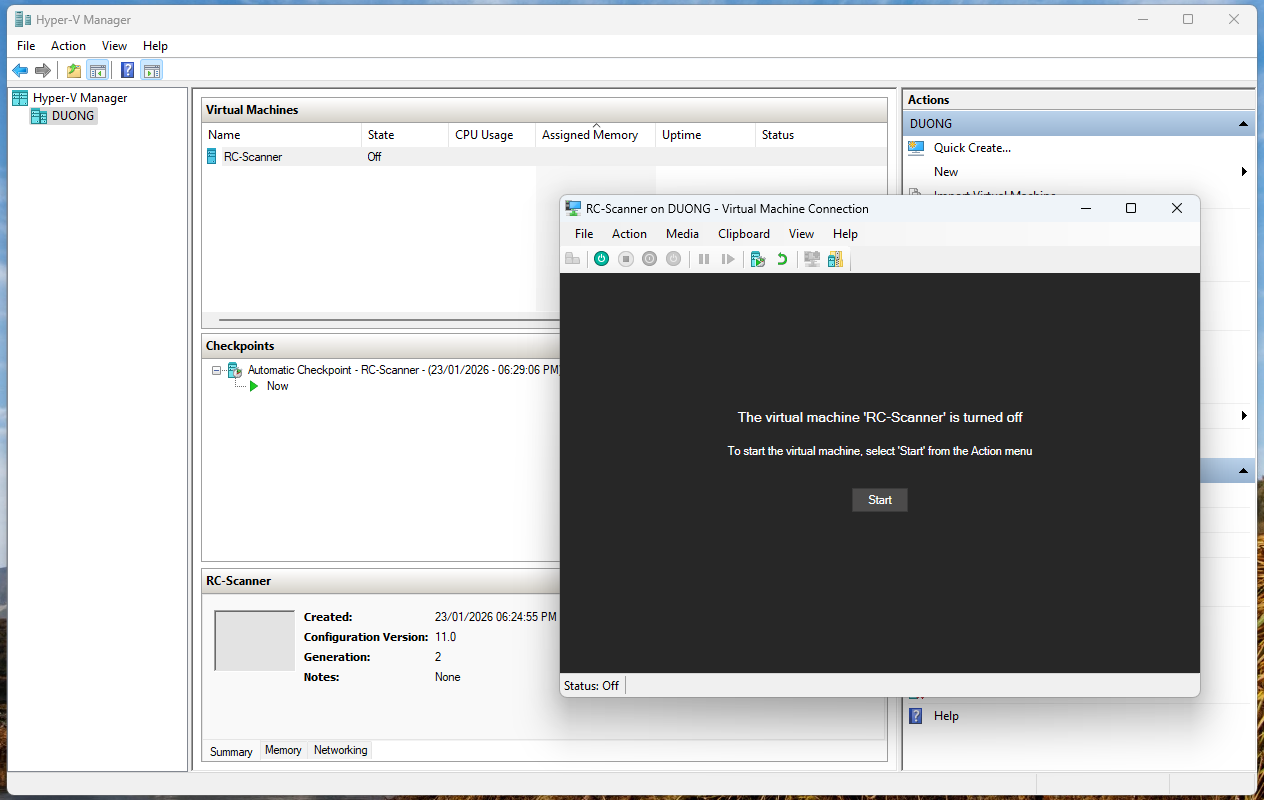Open the View menu in VM Connection window
This screenshot has width=1264, height=800.
point(801,234)
